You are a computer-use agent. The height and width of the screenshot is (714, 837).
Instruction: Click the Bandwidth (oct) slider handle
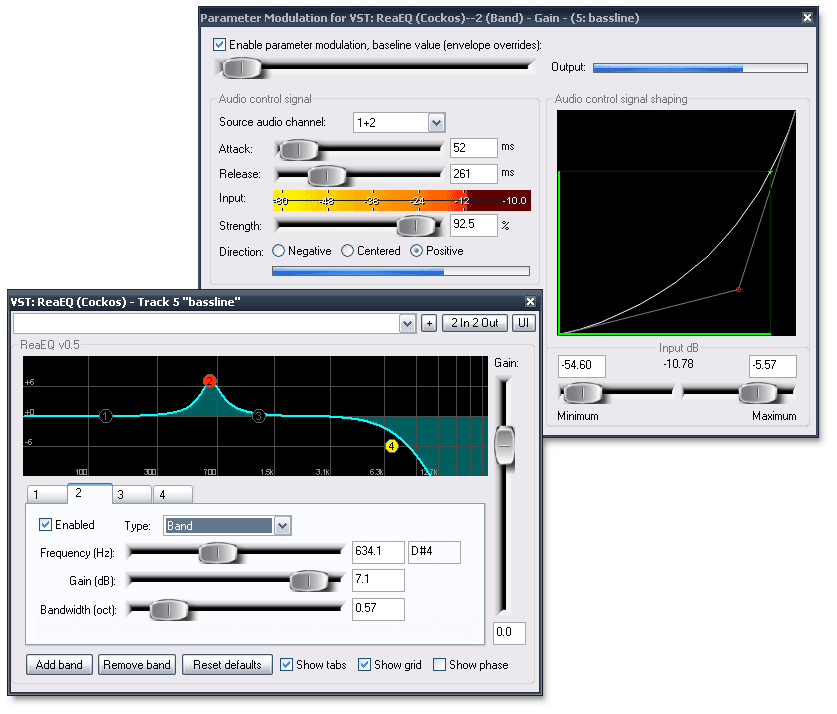(x=169, y=610)
